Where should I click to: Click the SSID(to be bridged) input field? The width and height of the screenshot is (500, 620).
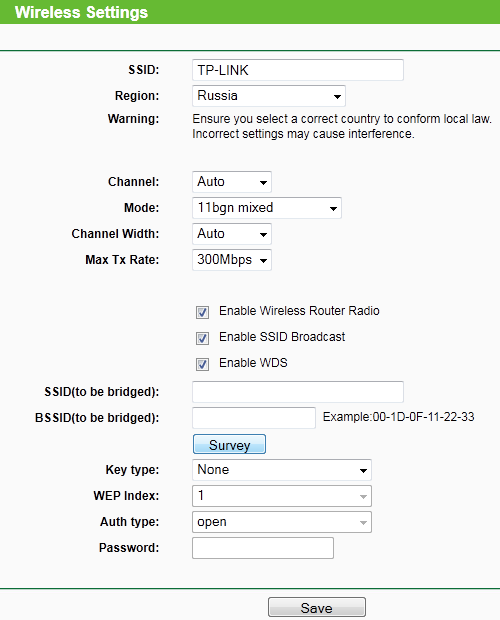coord(298,392)
